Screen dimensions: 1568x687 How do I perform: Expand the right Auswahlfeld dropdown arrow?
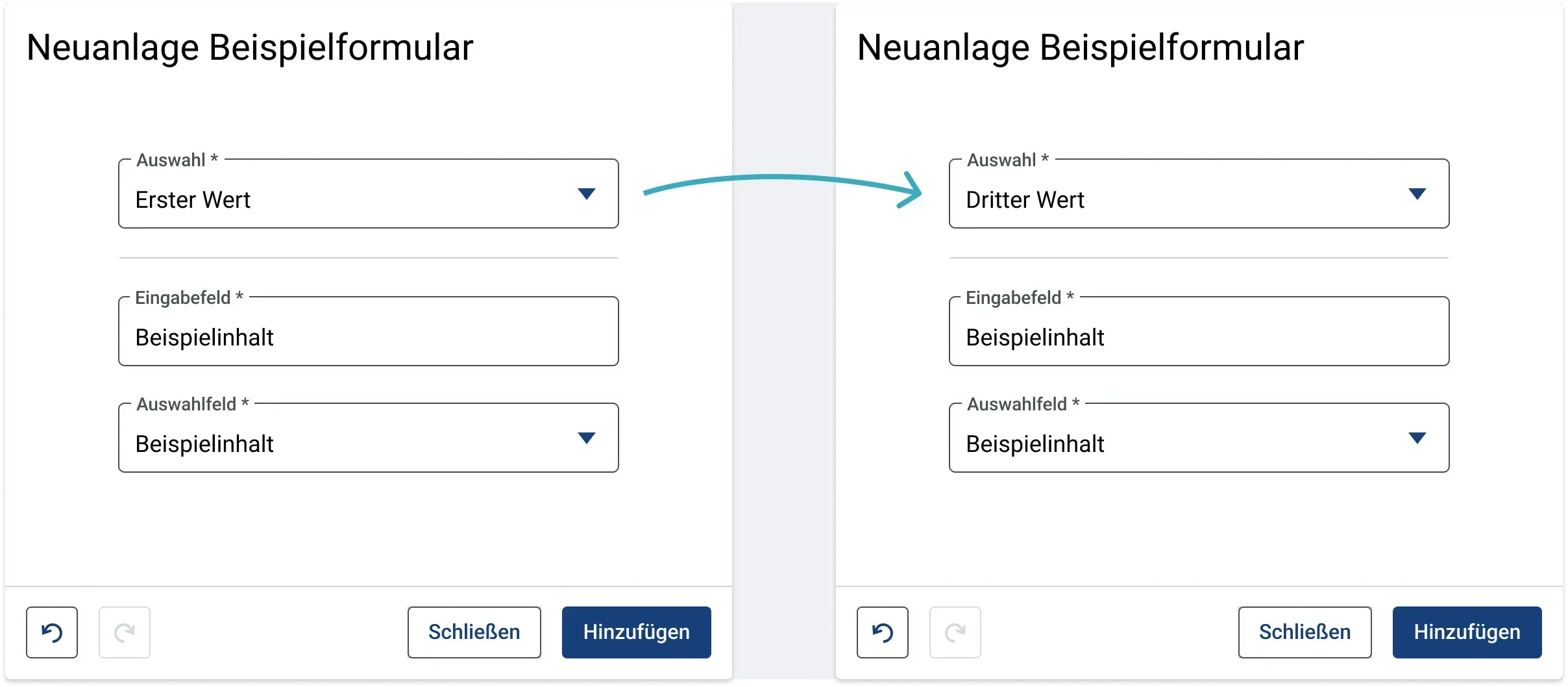pyautogui.click(x=1417, y=438)
